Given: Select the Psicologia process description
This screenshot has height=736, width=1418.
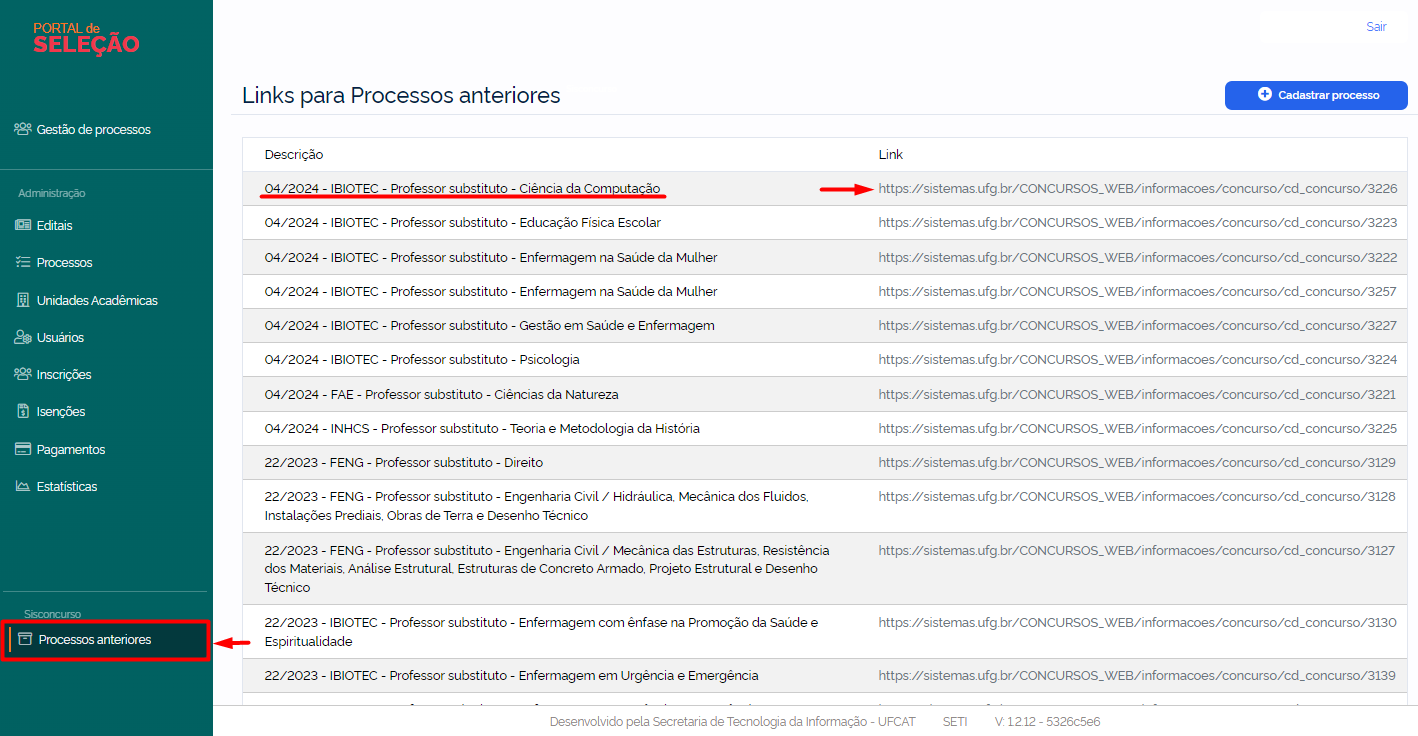Looking at the screenshot, I should pos(422,360).
